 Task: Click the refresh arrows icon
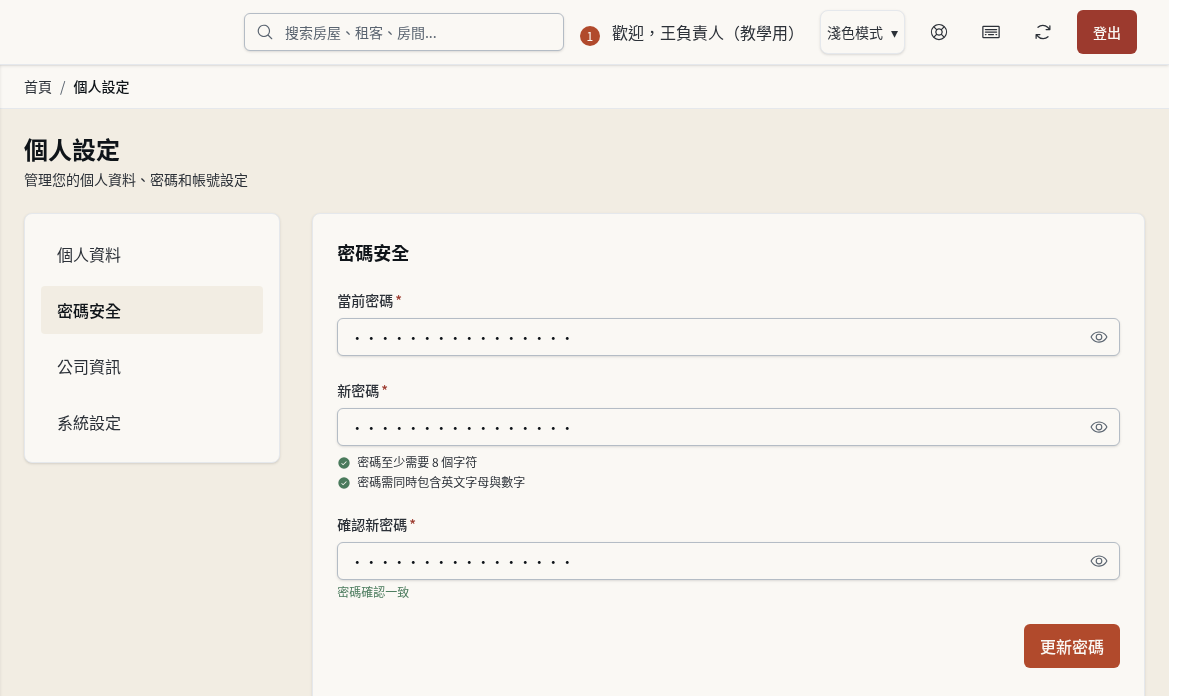[1043, 32]
